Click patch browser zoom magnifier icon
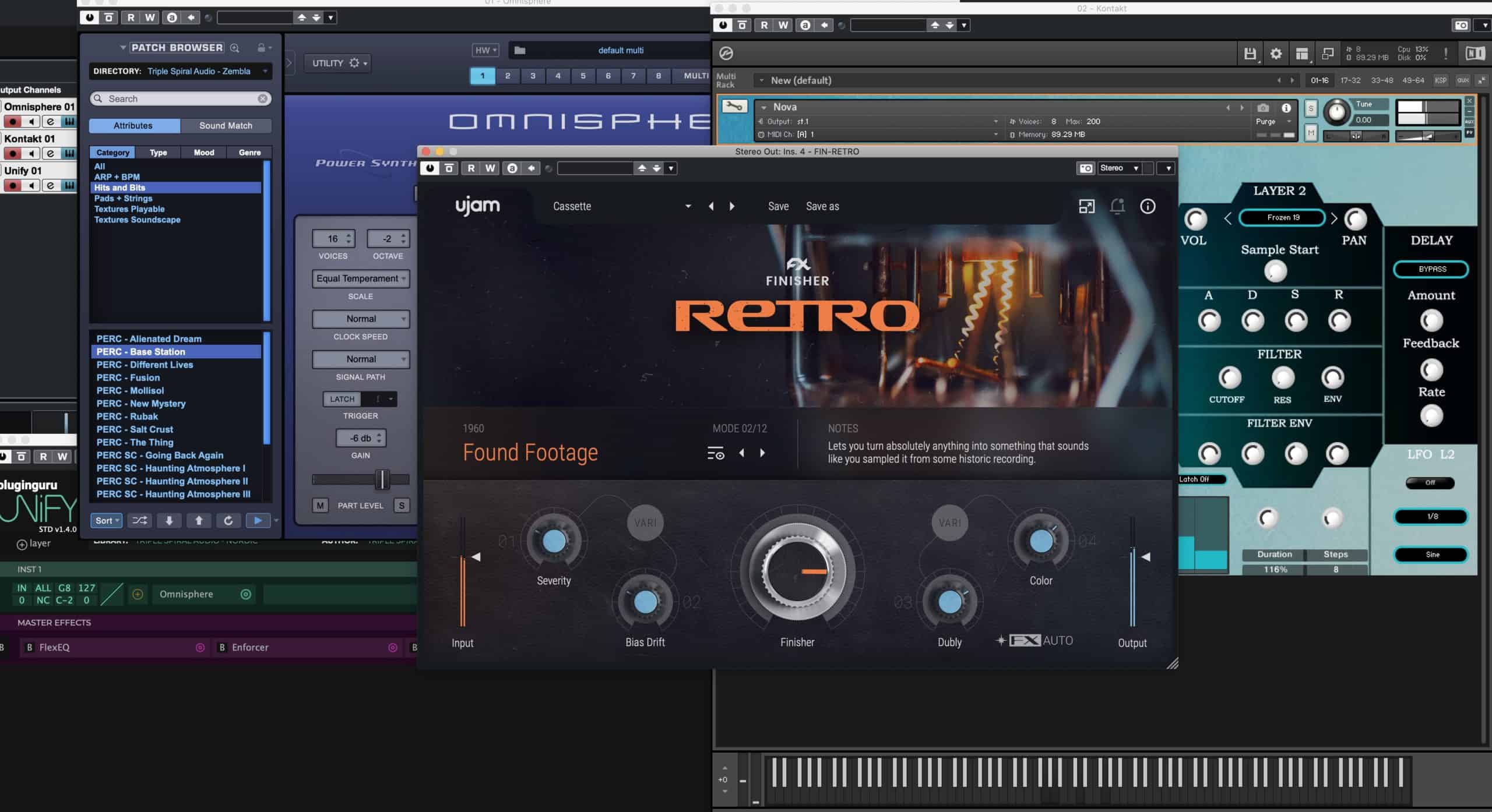The height and width of the screenshot is (812, 1492). (234, 48)
